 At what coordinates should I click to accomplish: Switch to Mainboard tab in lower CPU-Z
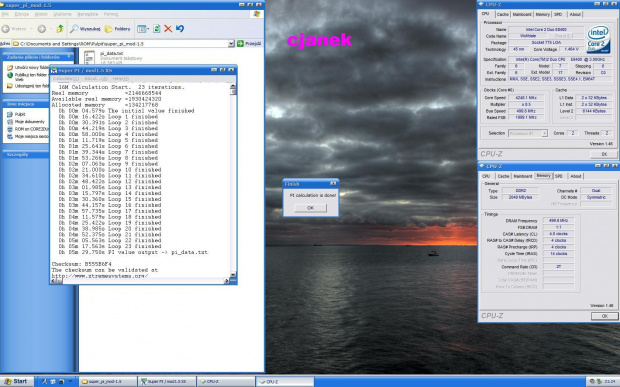(x=523, y=176)
